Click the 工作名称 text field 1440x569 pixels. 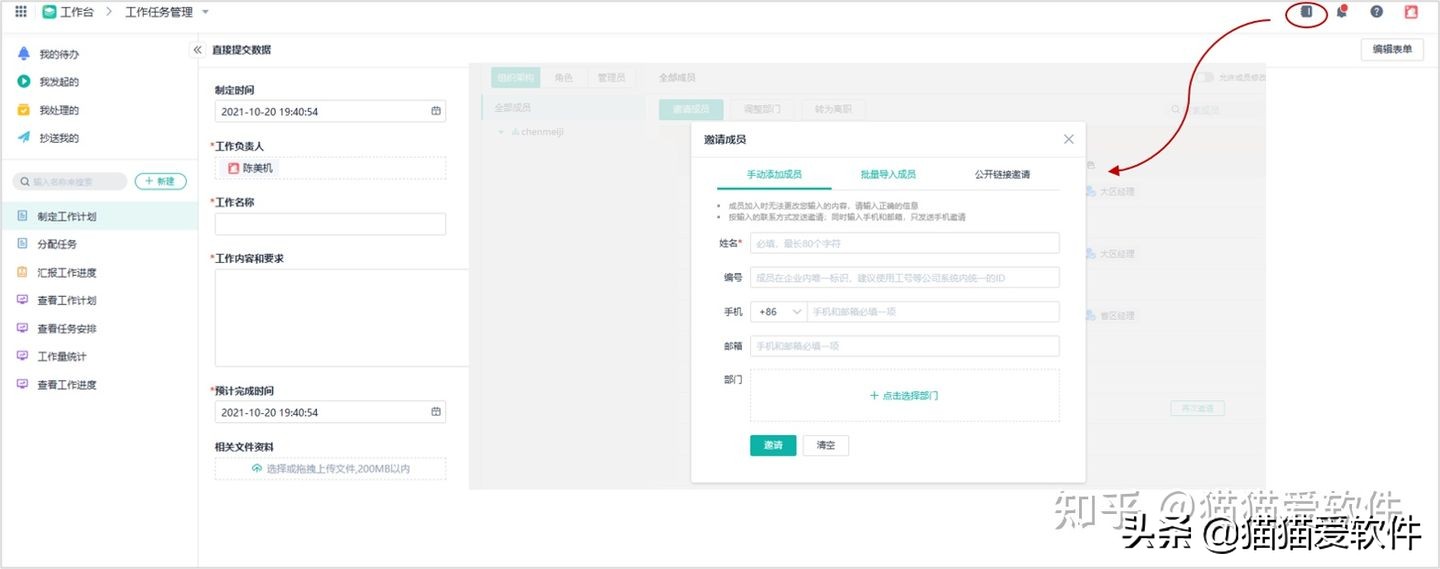(x=330, y=224)
